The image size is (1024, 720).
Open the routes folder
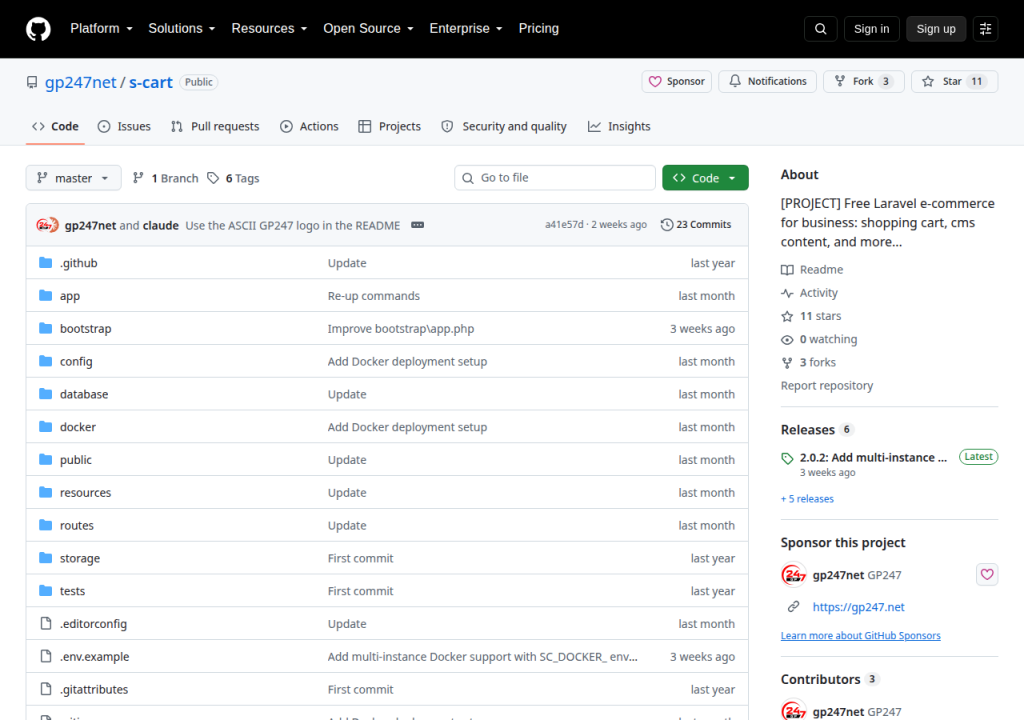point(76,525)
